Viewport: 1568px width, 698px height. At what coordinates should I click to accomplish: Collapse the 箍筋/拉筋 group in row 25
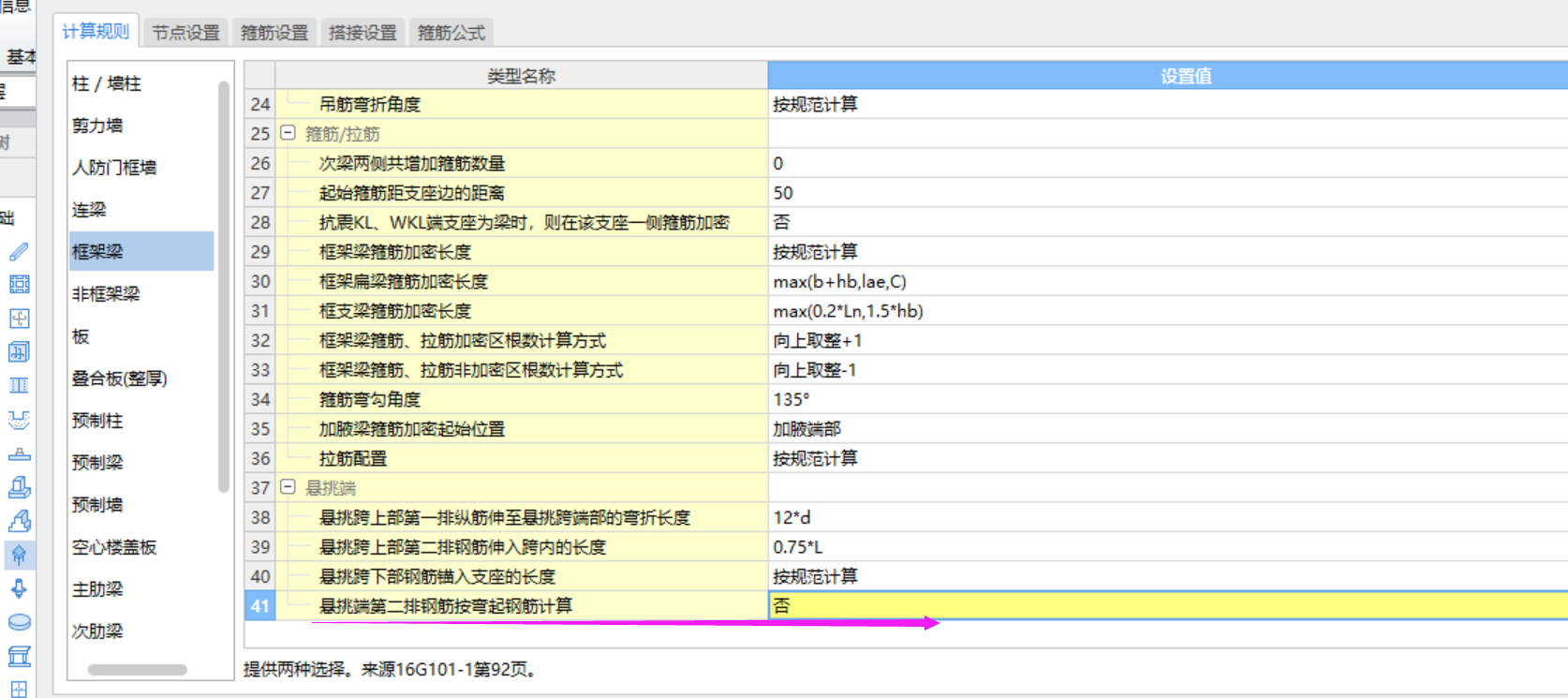(288, 133)
